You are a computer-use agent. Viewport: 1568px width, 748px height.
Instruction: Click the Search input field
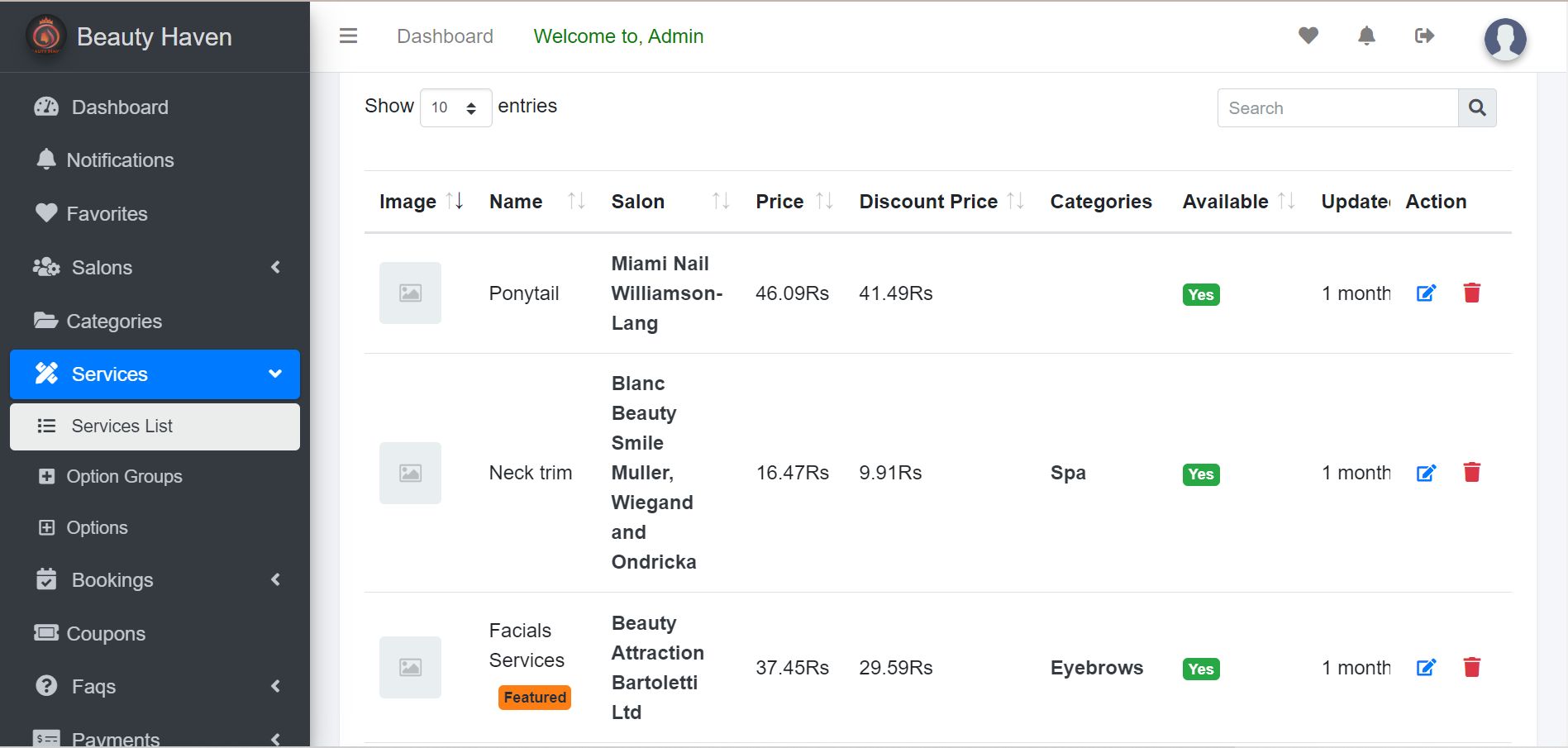[x=1337, y=108]
